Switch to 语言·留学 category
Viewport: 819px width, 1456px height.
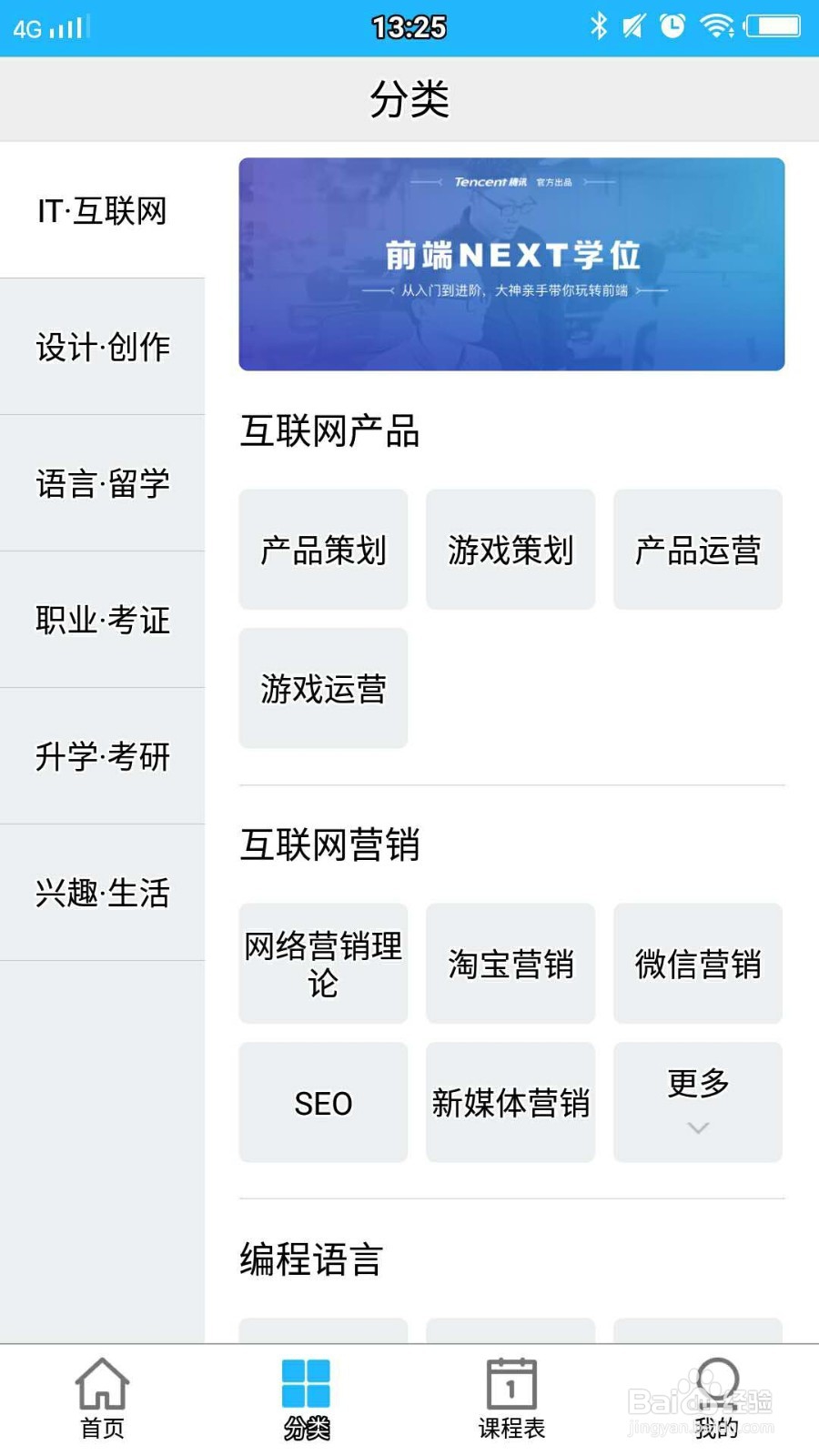(x=102, y=483)
